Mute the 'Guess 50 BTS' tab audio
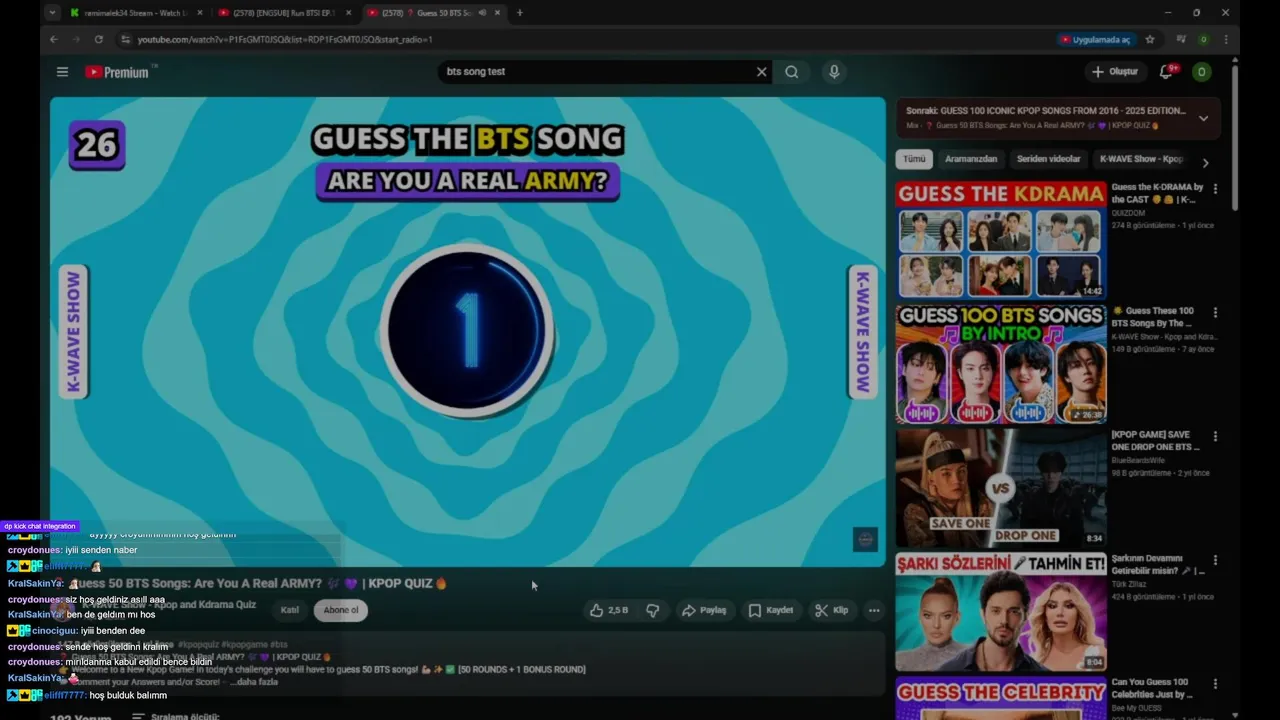 point(482,13)
